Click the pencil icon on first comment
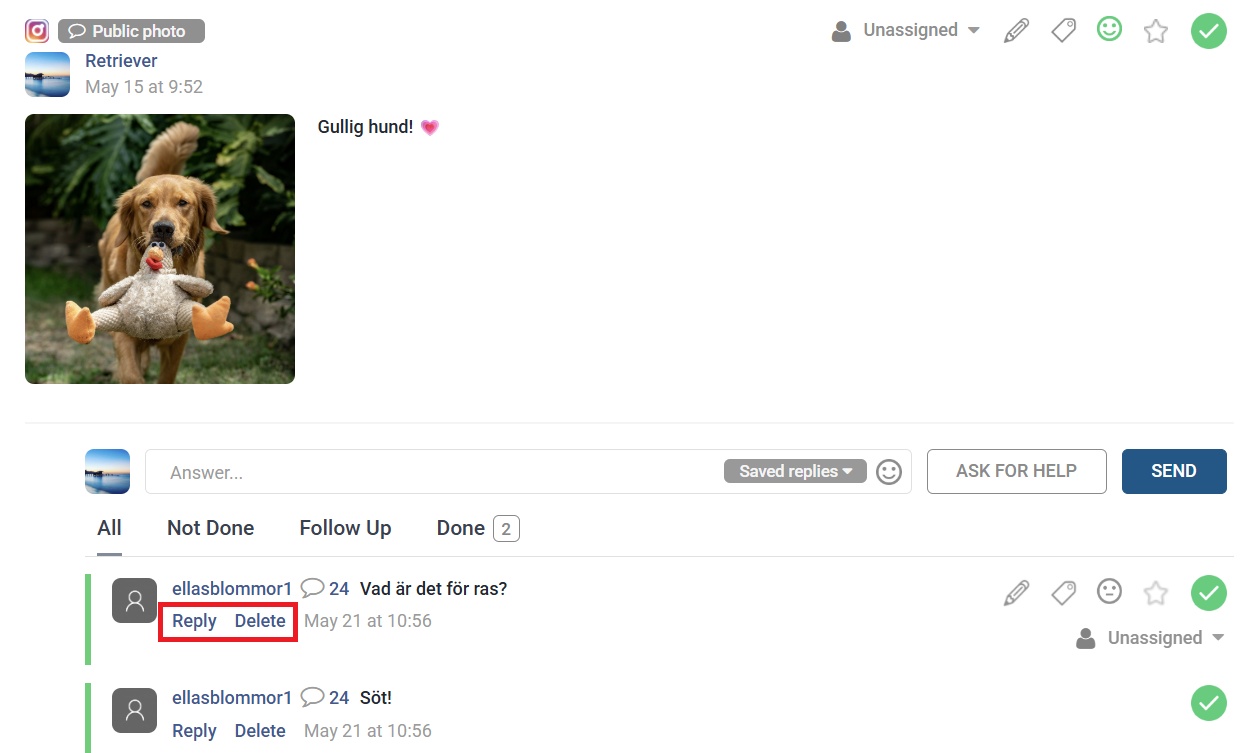1248x753 pixels. 1016,593
